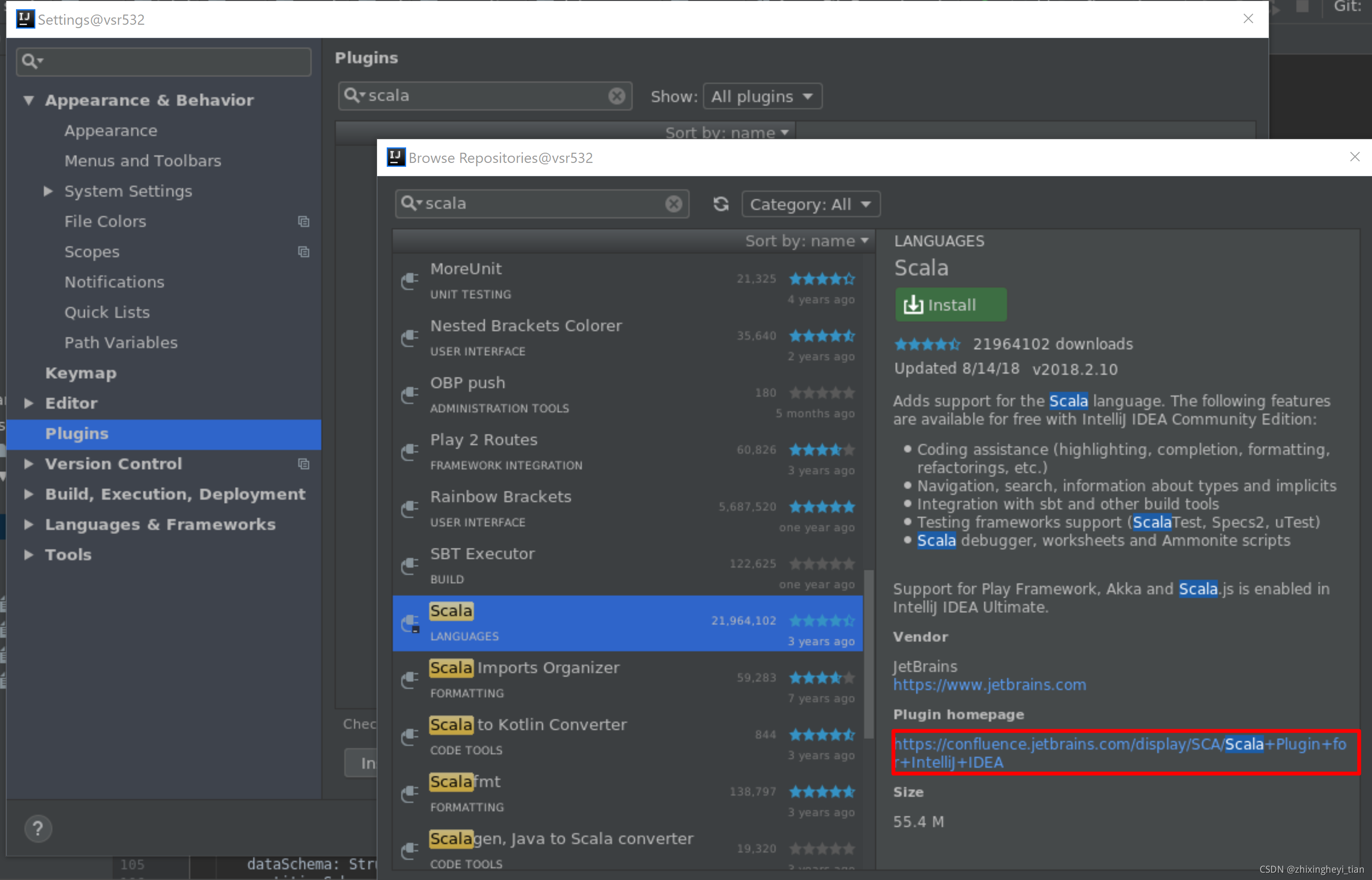Select the Play 2 Routes plugin row
The width and height of the screenshot is (1372, 880).
point(628,452)
